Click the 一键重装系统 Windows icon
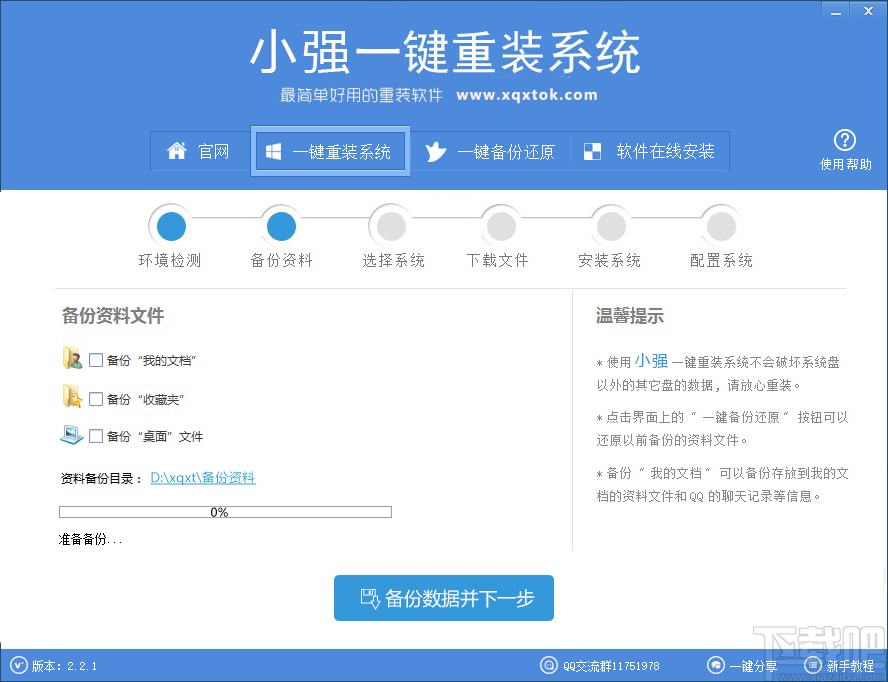The width and height of the screenshot is (888, 682). coord(272,151)
